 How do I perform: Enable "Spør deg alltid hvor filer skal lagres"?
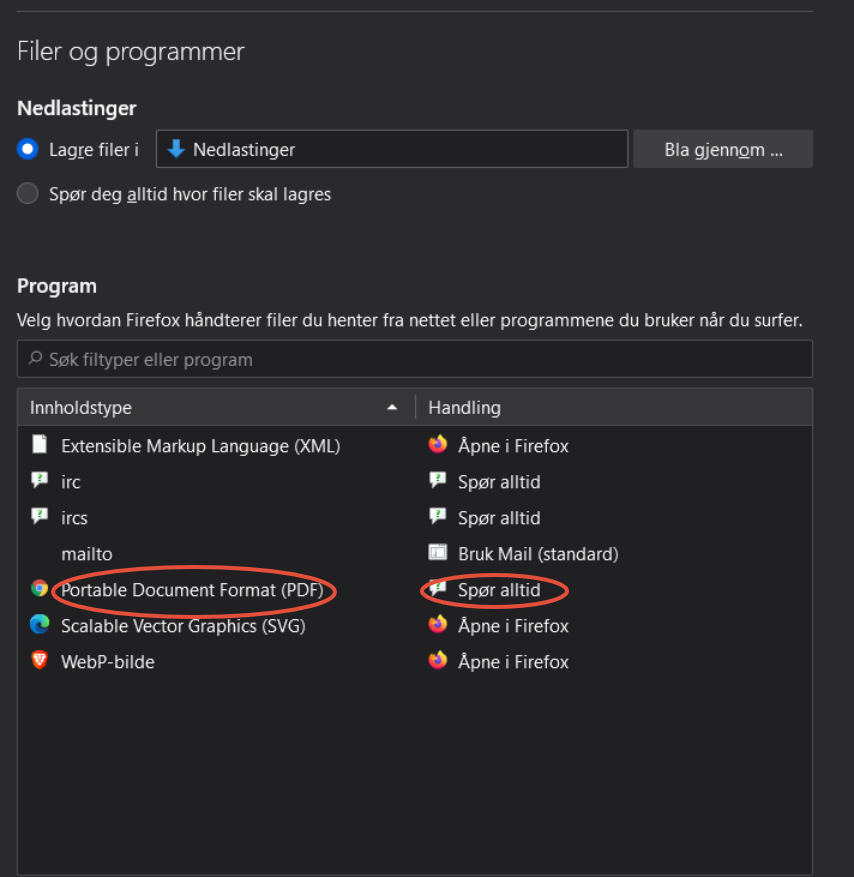[28, 194]
